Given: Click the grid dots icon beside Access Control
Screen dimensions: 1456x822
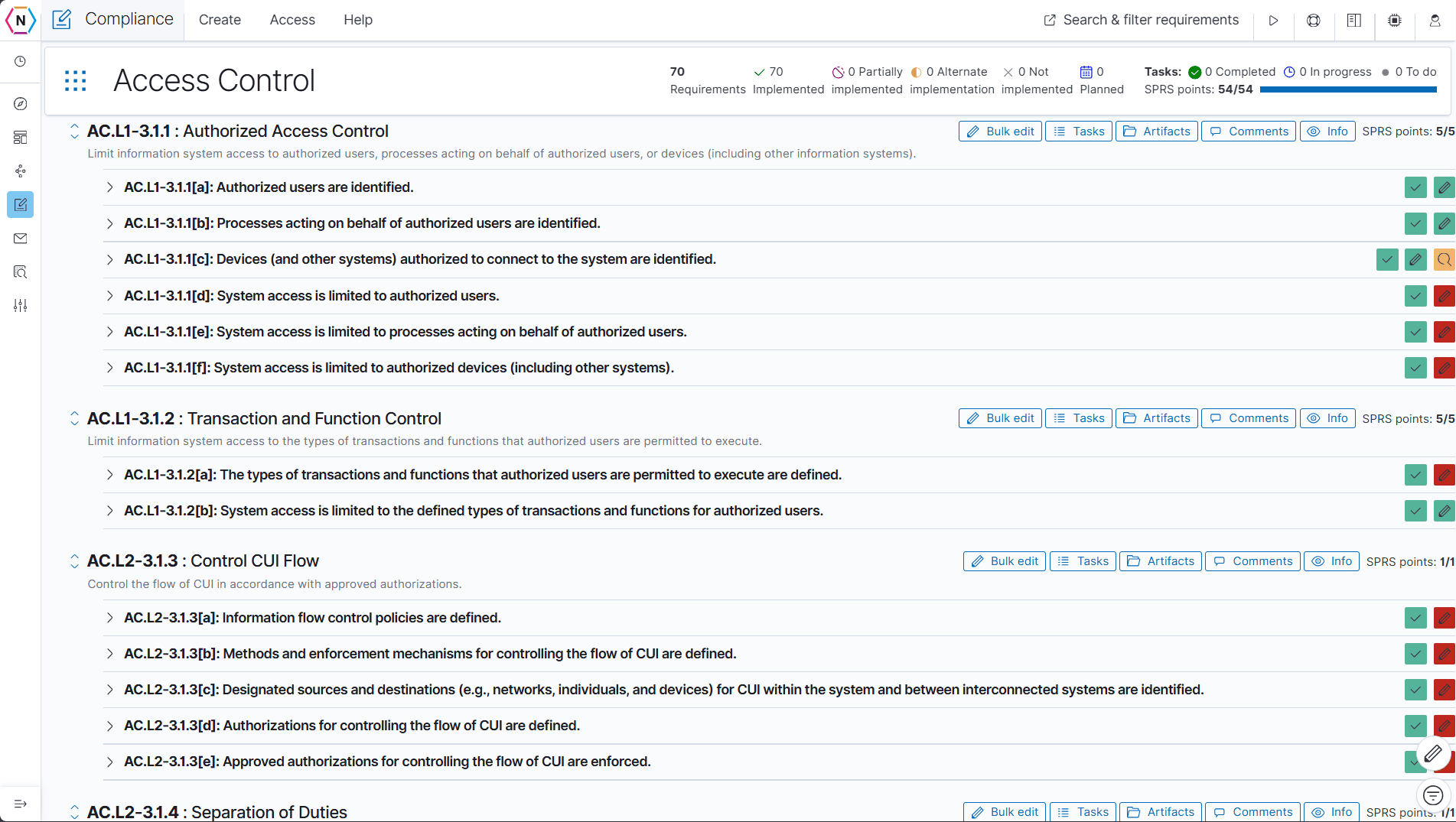Looking at the screenshot, I should coord(76,81).
